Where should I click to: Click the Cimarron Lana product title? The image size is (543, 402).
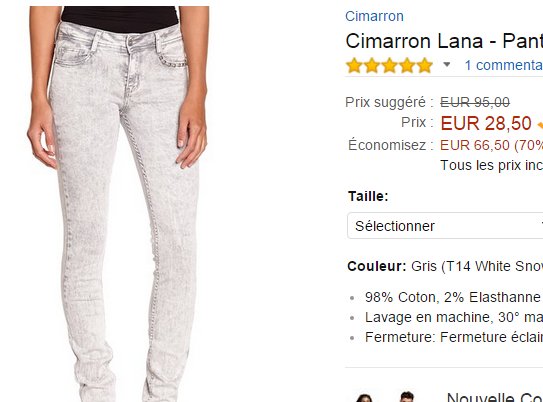click(444, 41)
